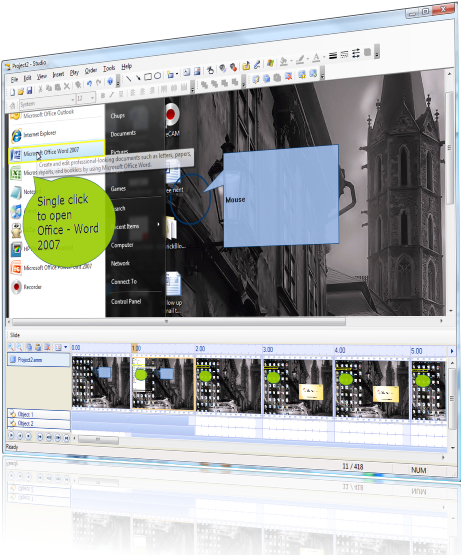Image resolution: width=464 pixels, height=555 pixels.
Task: Select the Ellipse shape tool
Action: click(158, 75)
